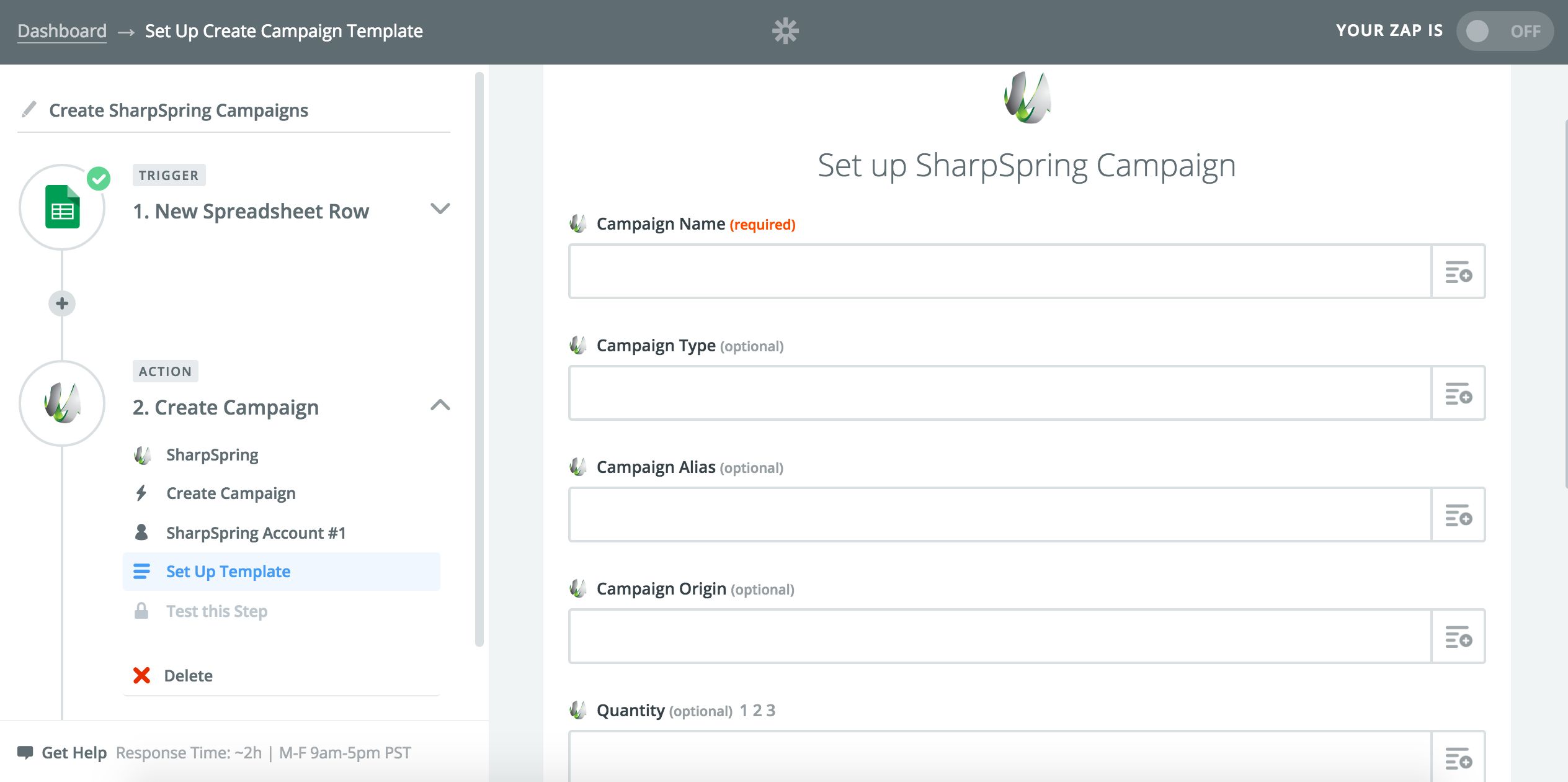The height and width of the screenshot is (782, 1568).
Task: Click the green checkmark on trigger step
Action: click(99, 179)
